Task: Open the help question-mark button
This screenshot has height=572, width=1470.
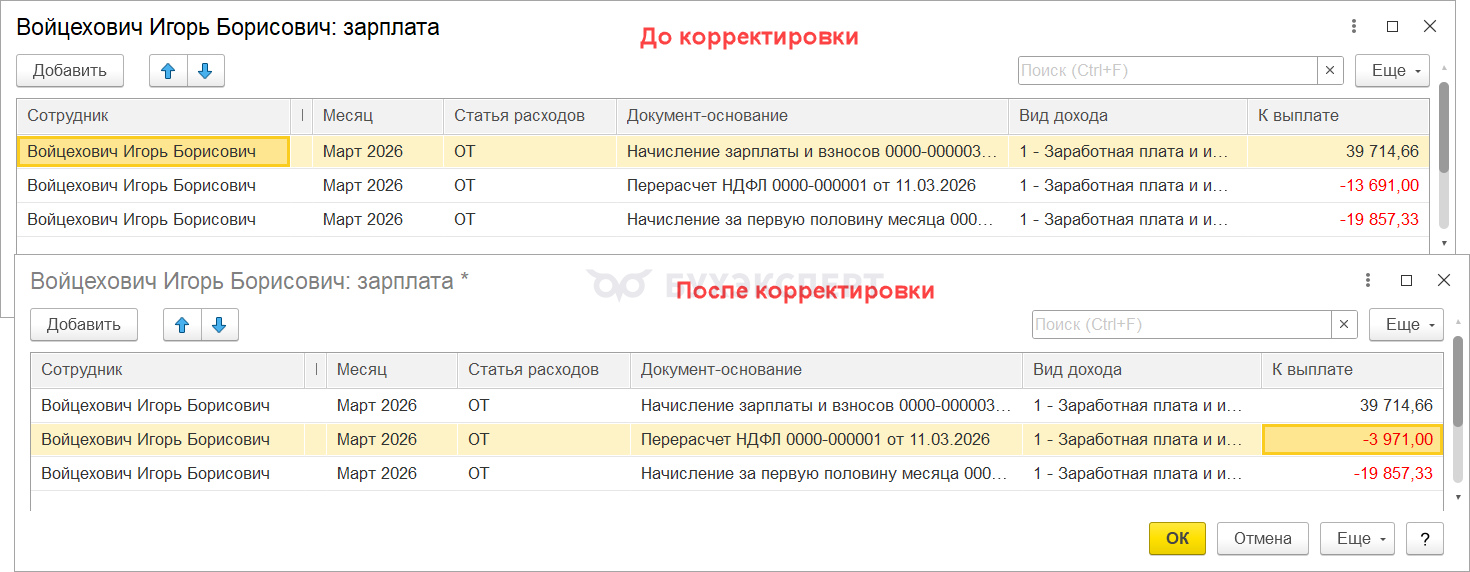Action: [1424, 538]
